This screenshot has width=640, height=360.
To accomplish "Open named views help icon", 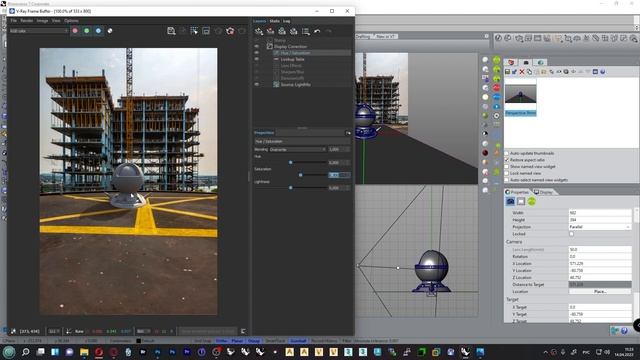I will [602, 72].
